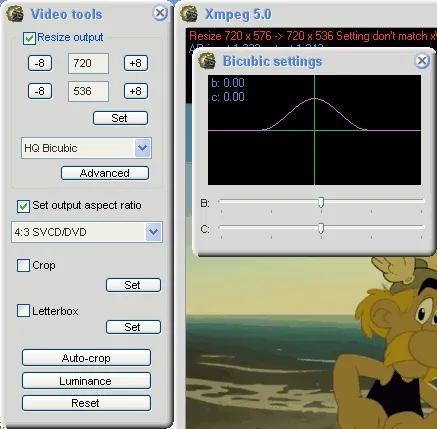Click the B slider handle
The image size is (437, 429).
coord(321,202)
